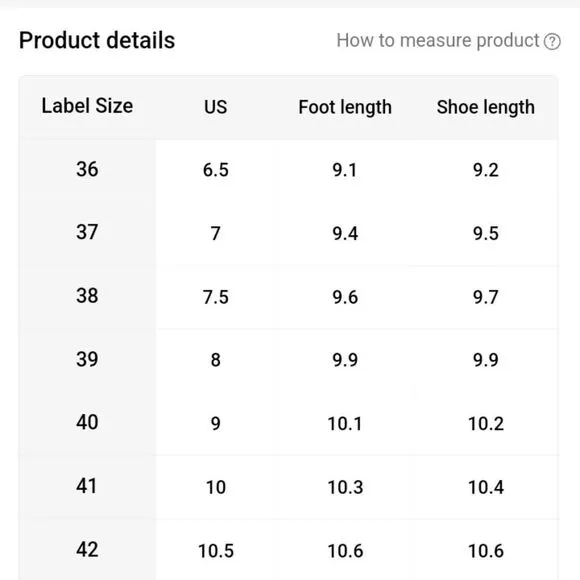This screenshot has width=580, height=580.
Task: Select the Label Size column header
Action: pyautogui.click(x=87, y=106)
